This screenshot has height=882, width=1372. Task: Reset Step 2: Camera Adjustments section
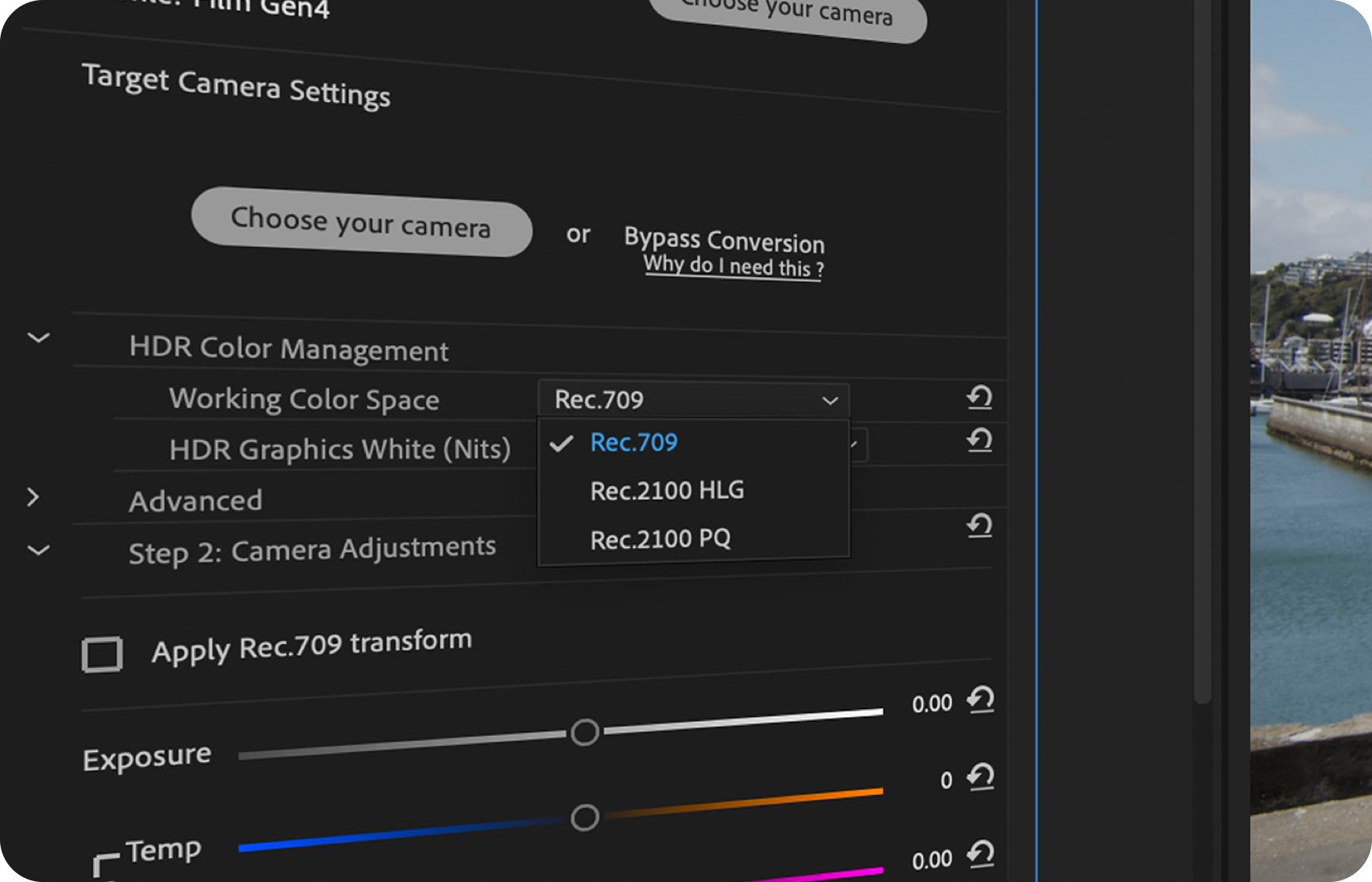979,525
